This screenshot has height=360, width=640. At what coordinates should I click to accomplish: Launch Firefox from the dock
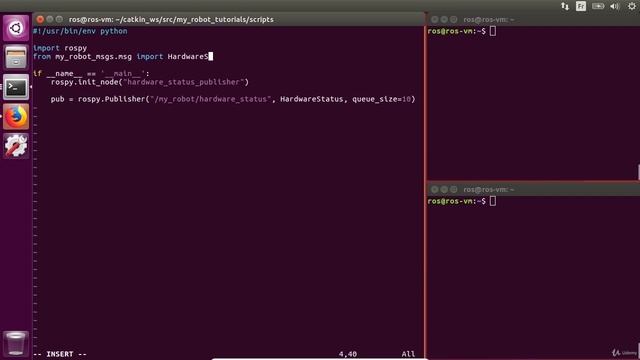pos(16,116)
